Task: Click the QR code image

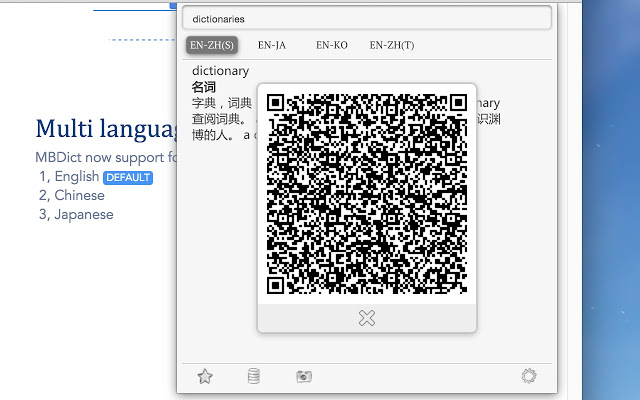Action: [367, 194]
